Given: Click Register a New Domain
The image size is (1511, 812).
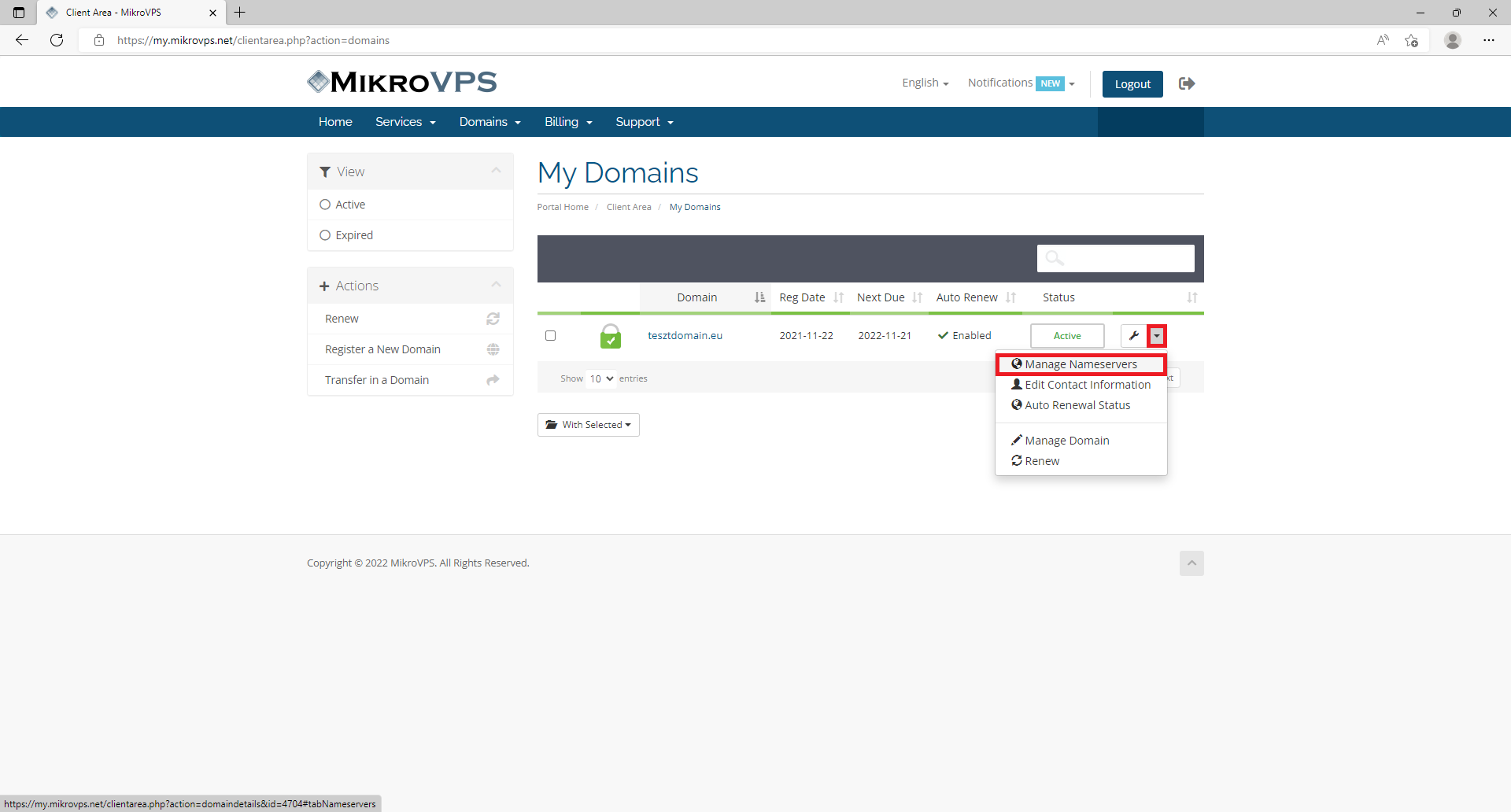Looking at the screenshot, I should click(410, 349).
